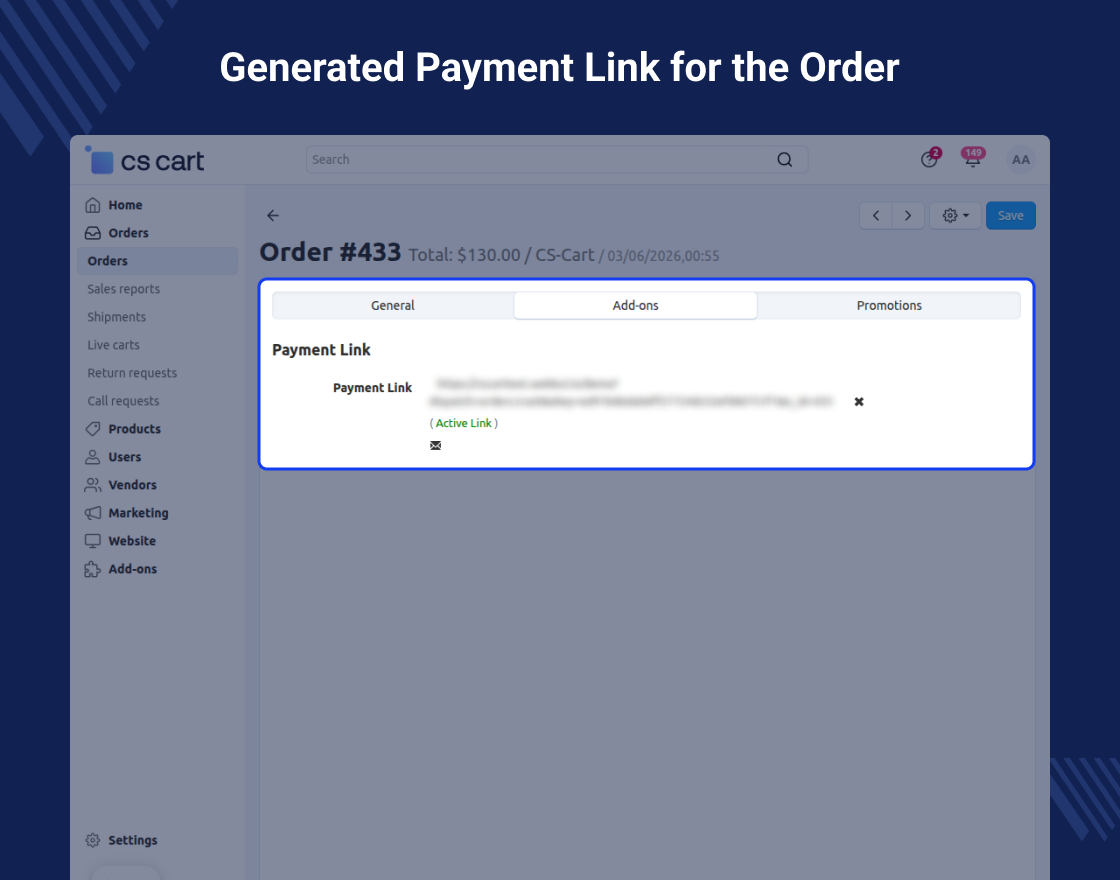Click the back arrow above the order title

273,216
